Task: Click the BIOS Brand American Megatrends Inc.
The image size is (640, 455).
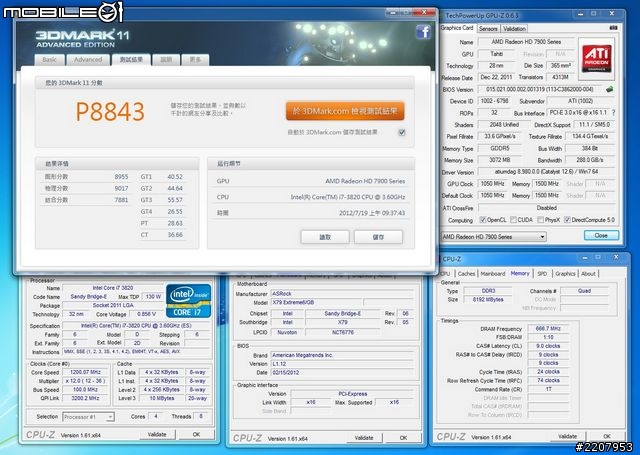Action: click(342, 355)
